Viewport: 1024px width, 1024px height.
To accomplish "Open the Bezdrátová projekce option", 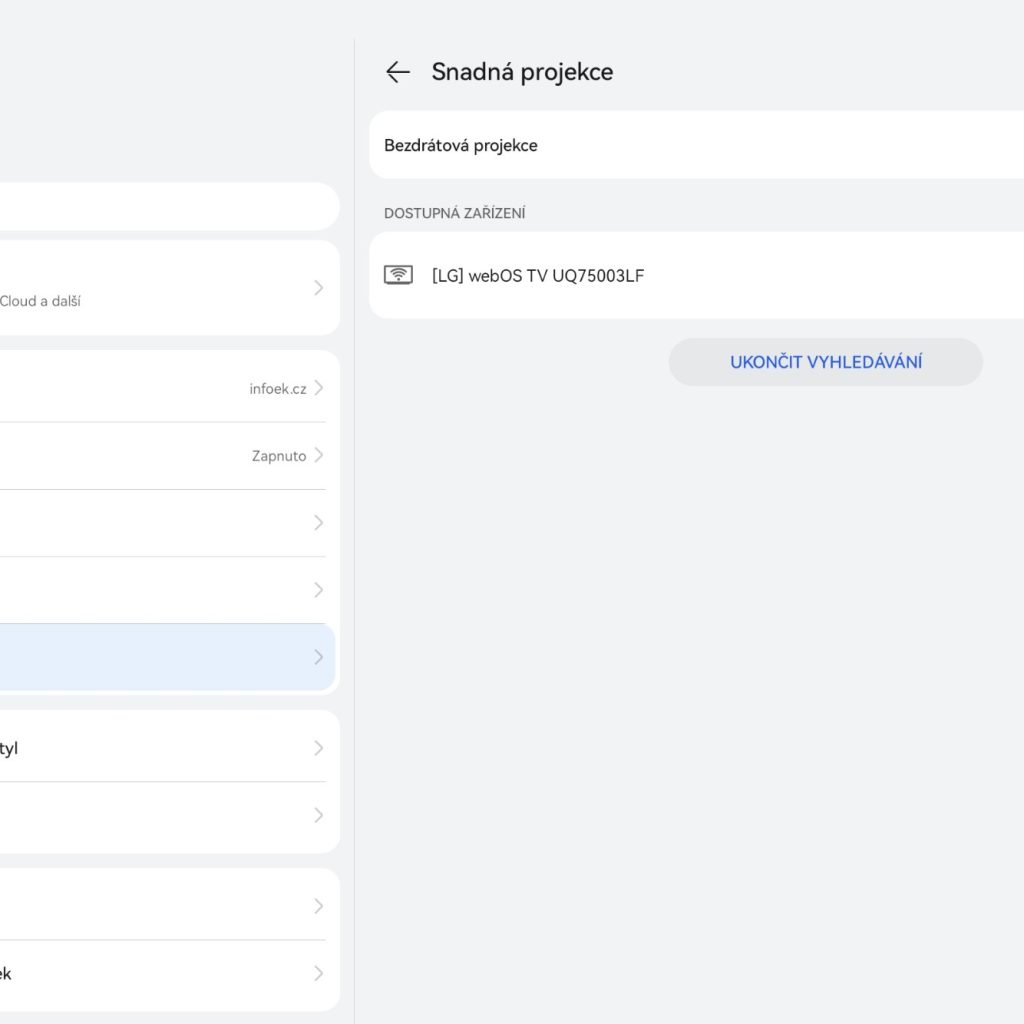I will tap(461, 145).
